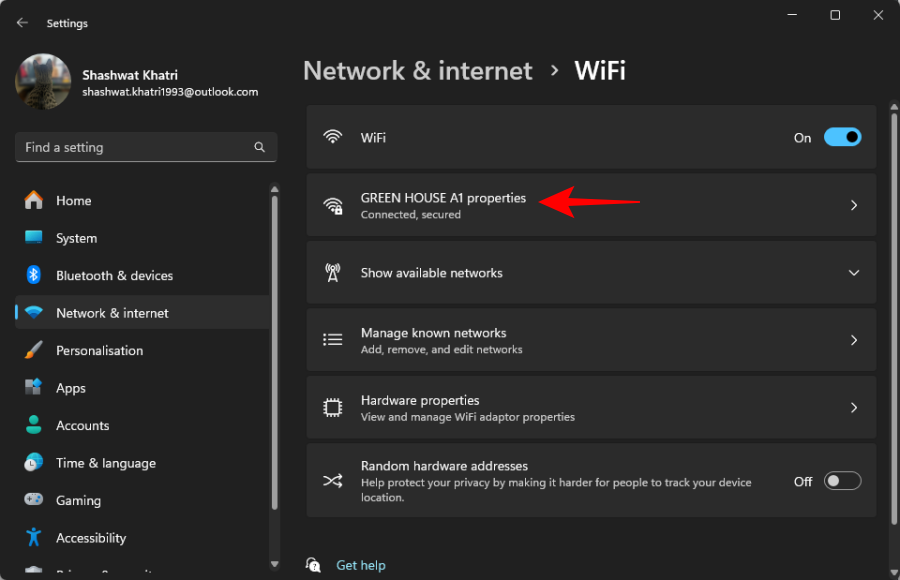This screenshot has width=900, height=580.
Task: Click the Accessibility person icon
Action: pos(34,537)
